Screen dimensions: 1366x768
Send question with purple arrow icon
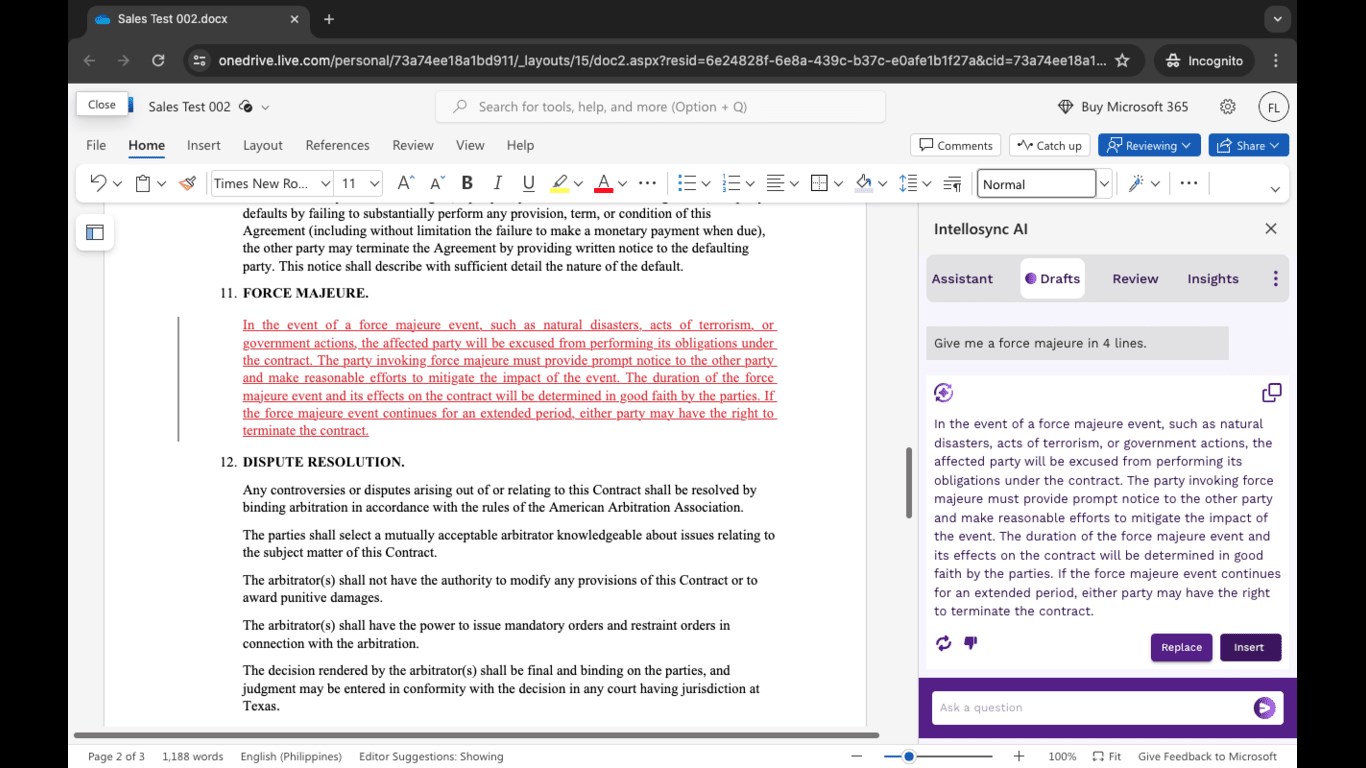click(x=1264, y=708)
